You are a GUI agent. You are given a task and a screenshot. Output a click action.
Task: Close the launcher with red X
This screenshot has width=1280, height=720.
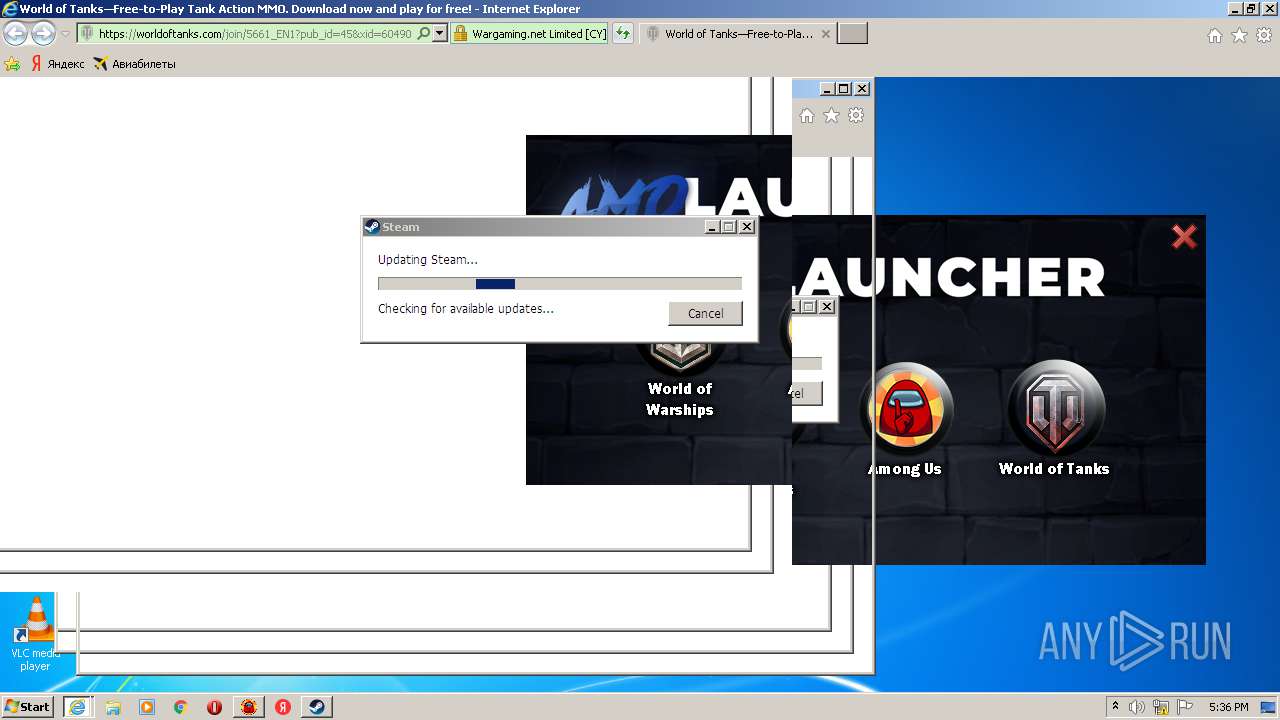(1184, 237)
